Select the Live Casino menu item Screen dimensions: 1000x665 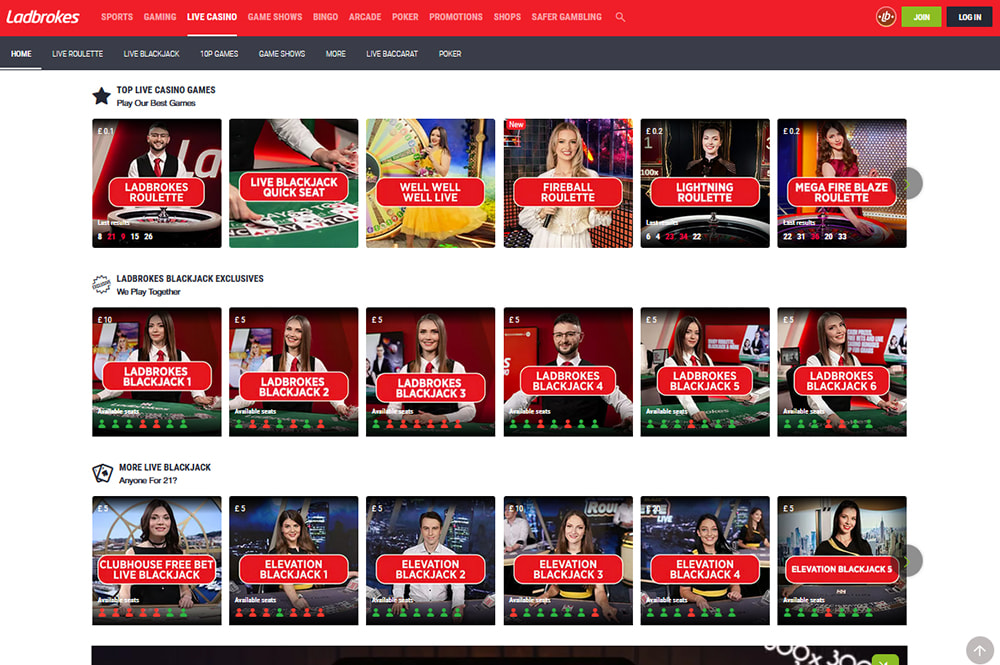212,17
